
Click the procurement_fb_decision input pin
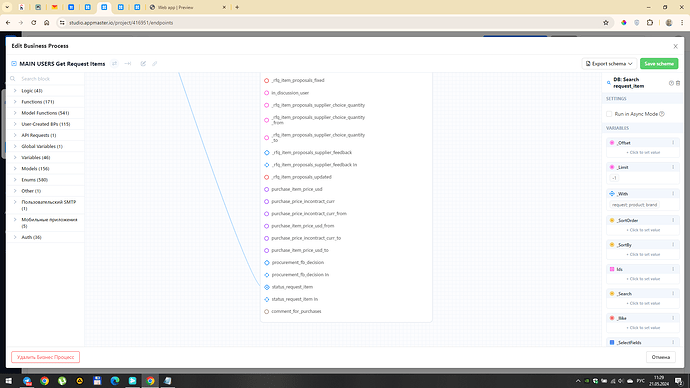267,263
